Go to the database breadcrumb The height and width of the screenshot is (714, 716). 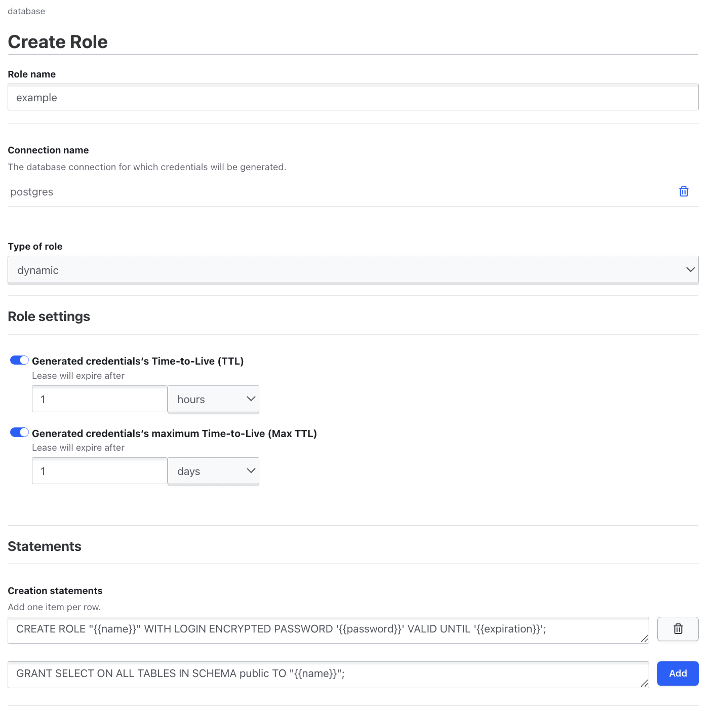point(26,11)
